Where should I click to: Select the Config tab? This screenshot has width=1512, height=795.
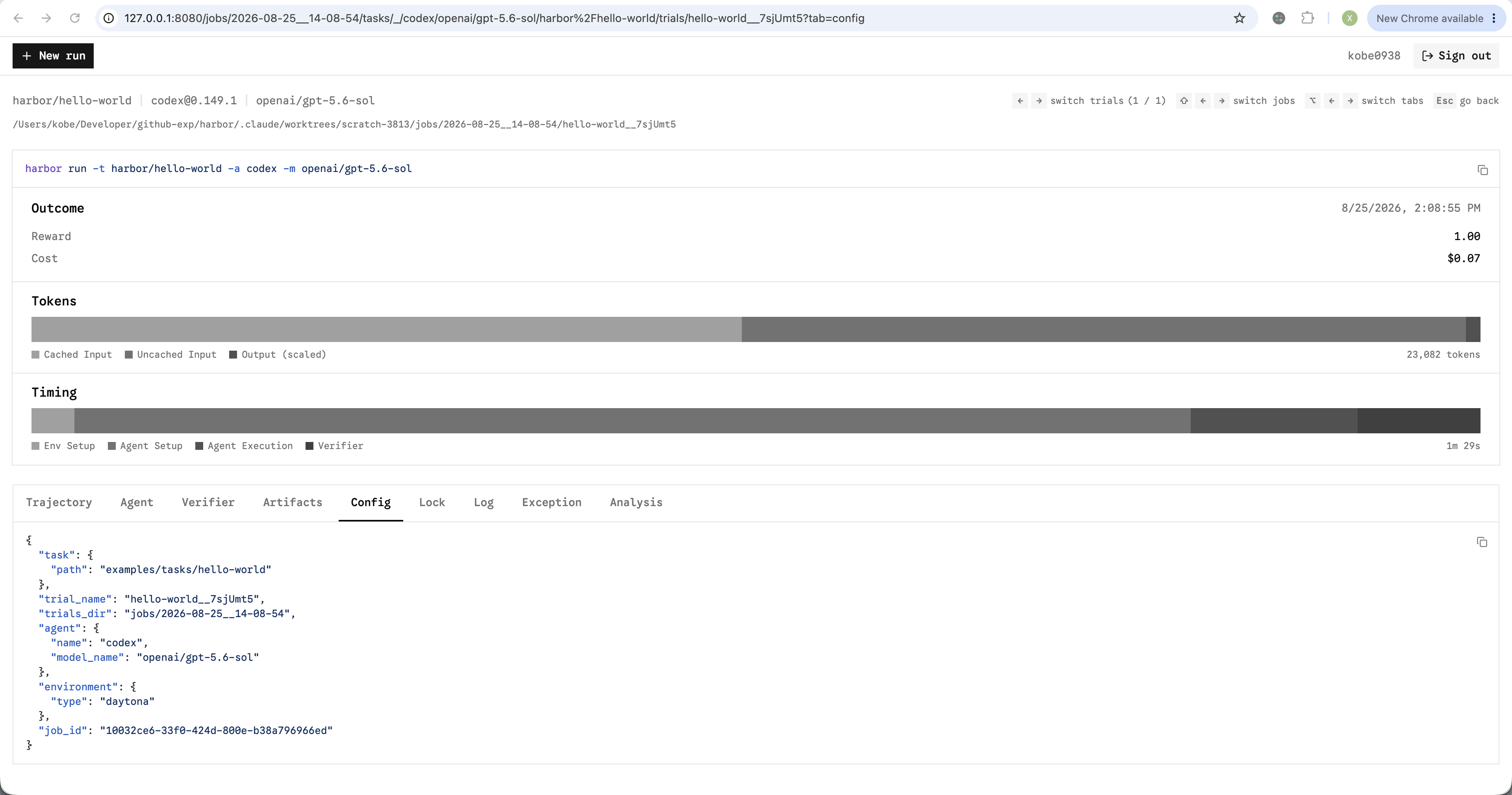click(371, 503)
